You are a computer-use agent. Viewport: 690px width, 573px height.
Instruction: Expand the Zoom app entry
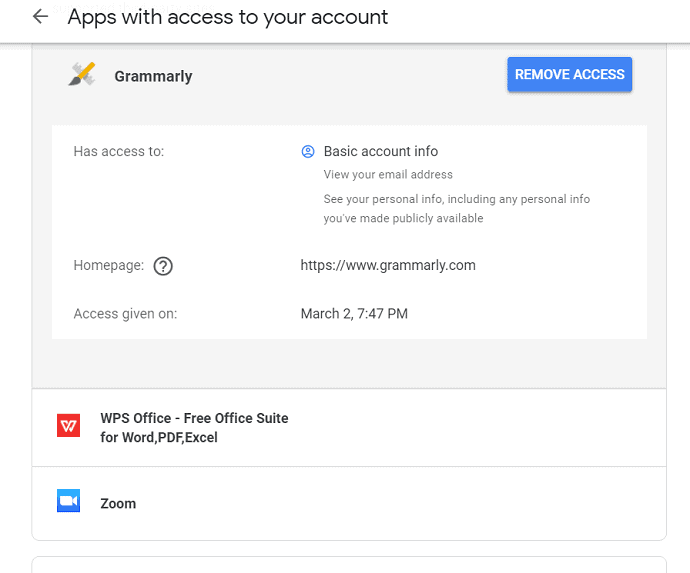coord(118,504)
